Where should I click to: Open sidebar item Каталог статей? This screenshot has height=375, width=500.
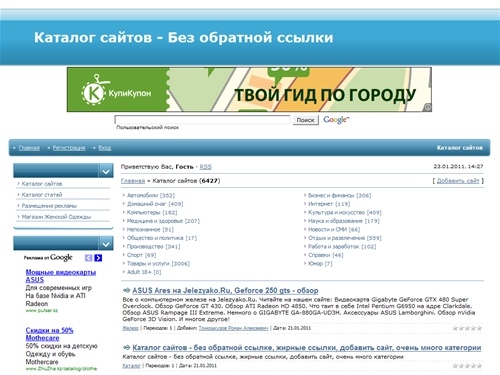coord(42,195)
